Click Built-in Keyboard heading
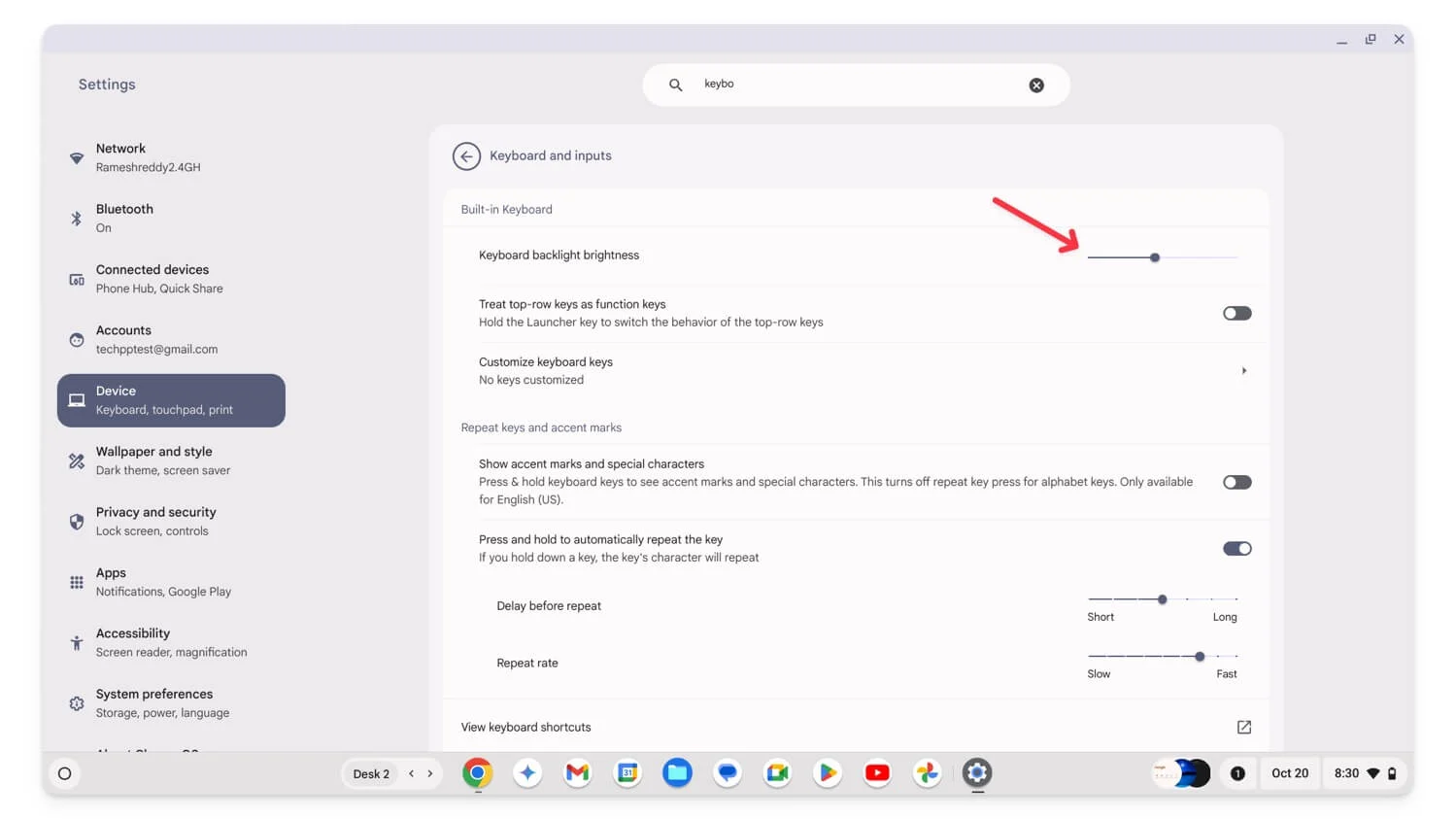This screenshot has width=1456, height=819. 506,210
